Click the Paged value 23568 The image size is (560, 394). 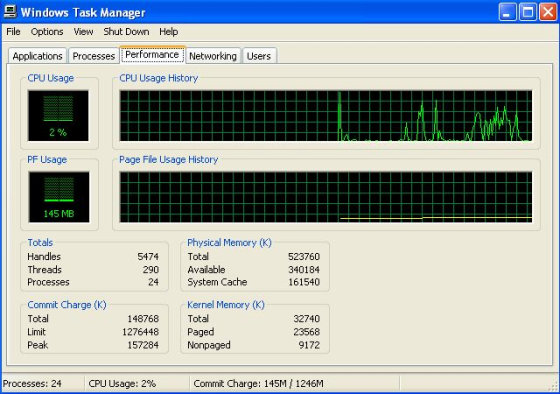pos(306,332)
